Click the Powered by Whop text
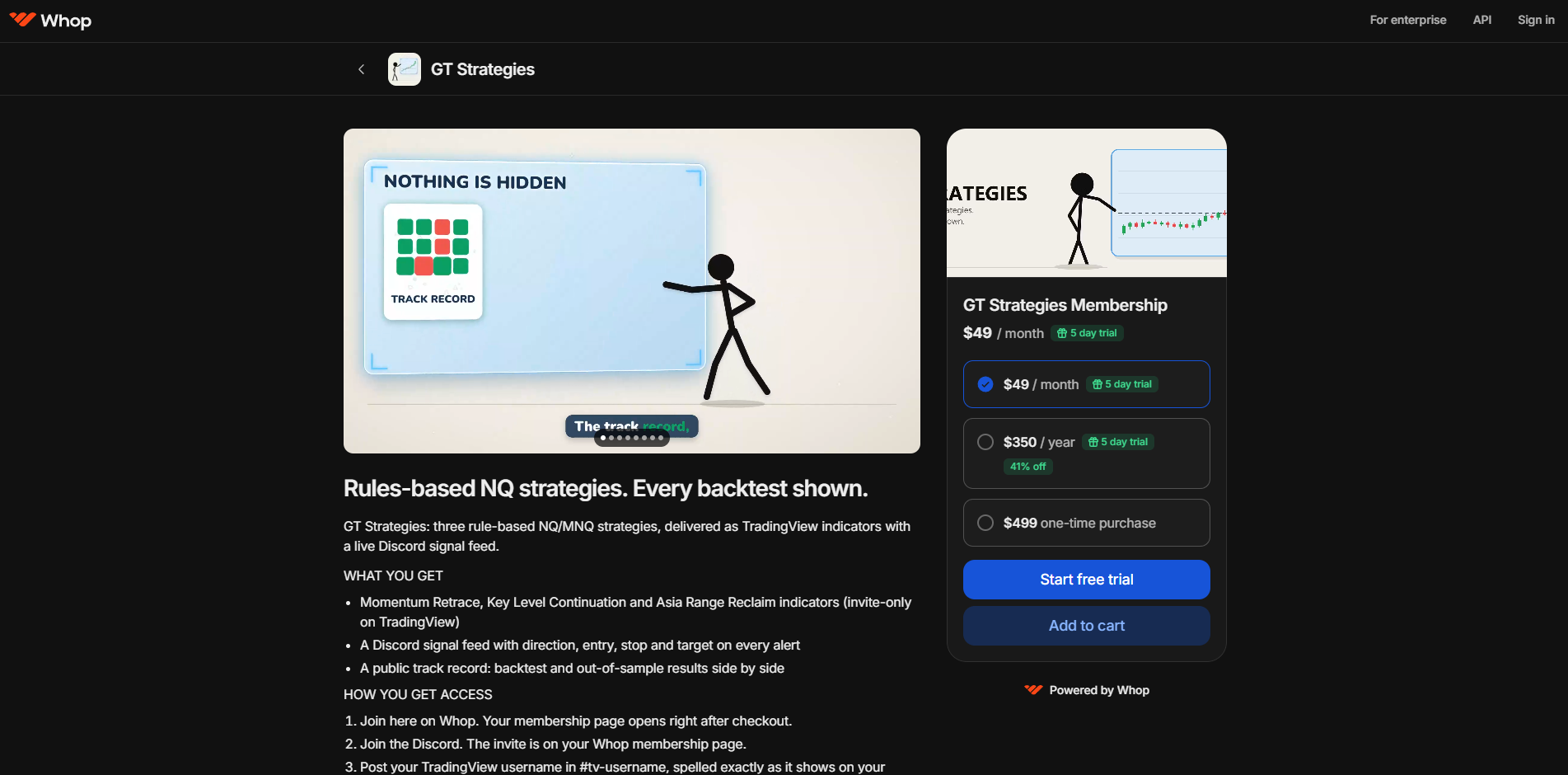Image resolution: width=1568 pixels, height=775 pixels. 1099,690
